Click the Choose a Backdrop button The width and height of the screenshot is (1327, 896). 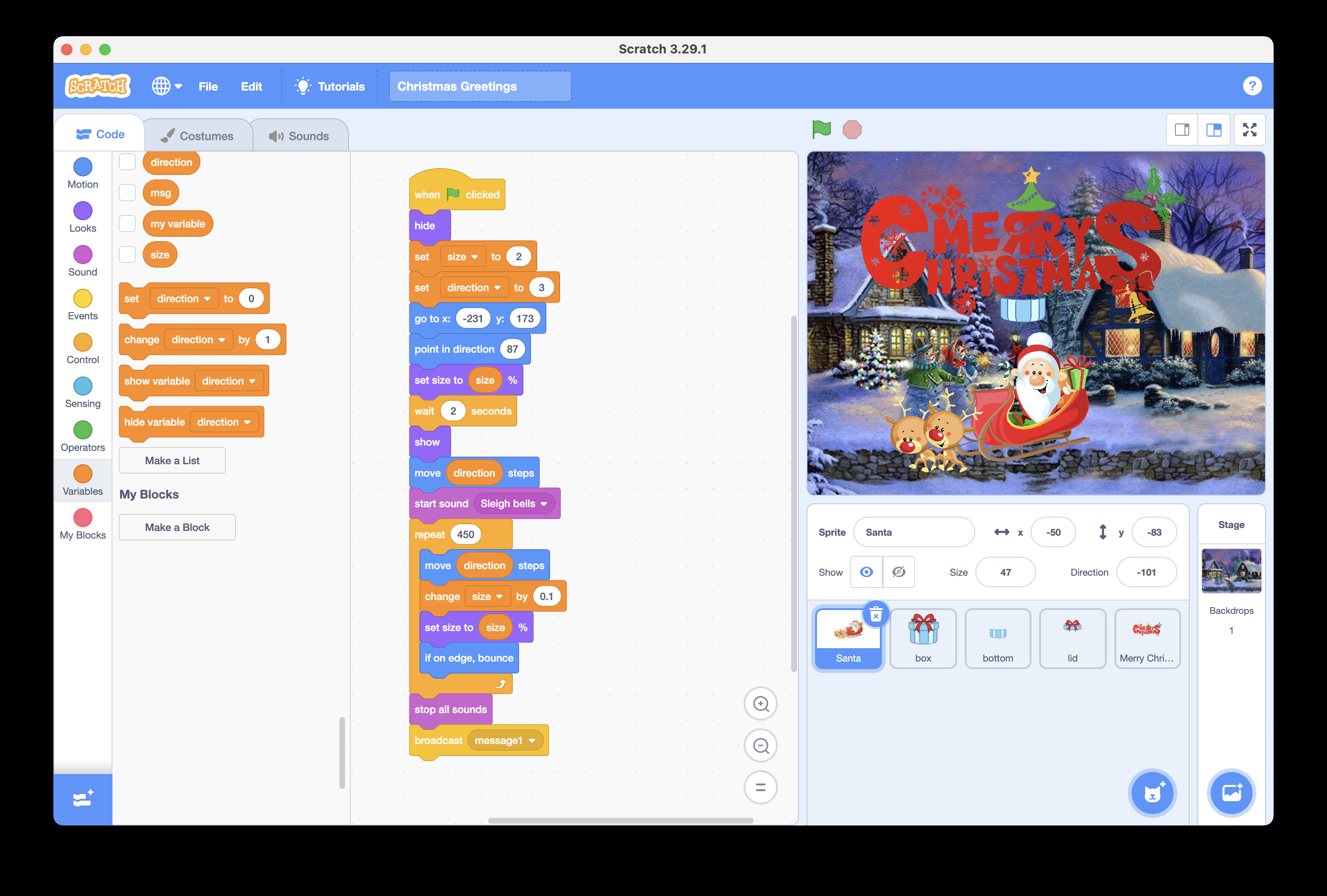pos(1231,793)
